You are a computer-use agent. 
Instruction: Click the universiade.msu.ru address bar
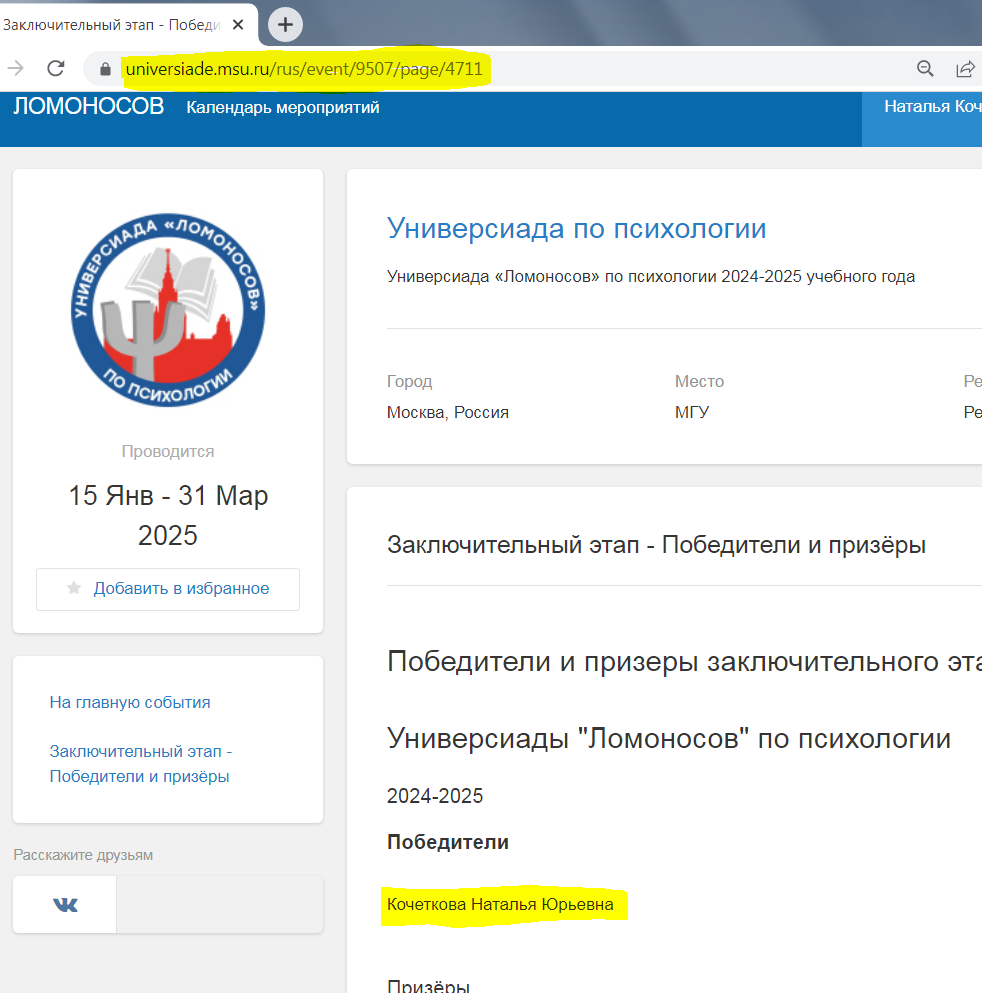pos(304,69)
